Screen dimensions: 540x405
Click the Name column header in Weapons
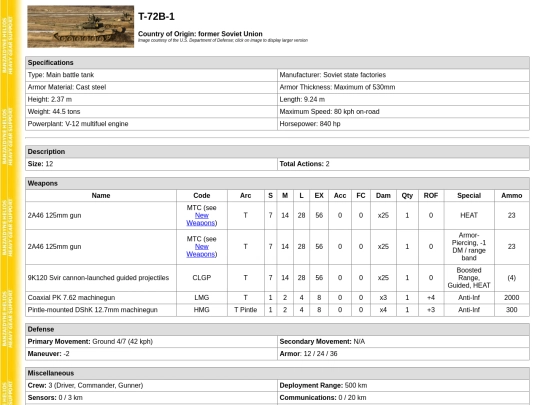101,196
